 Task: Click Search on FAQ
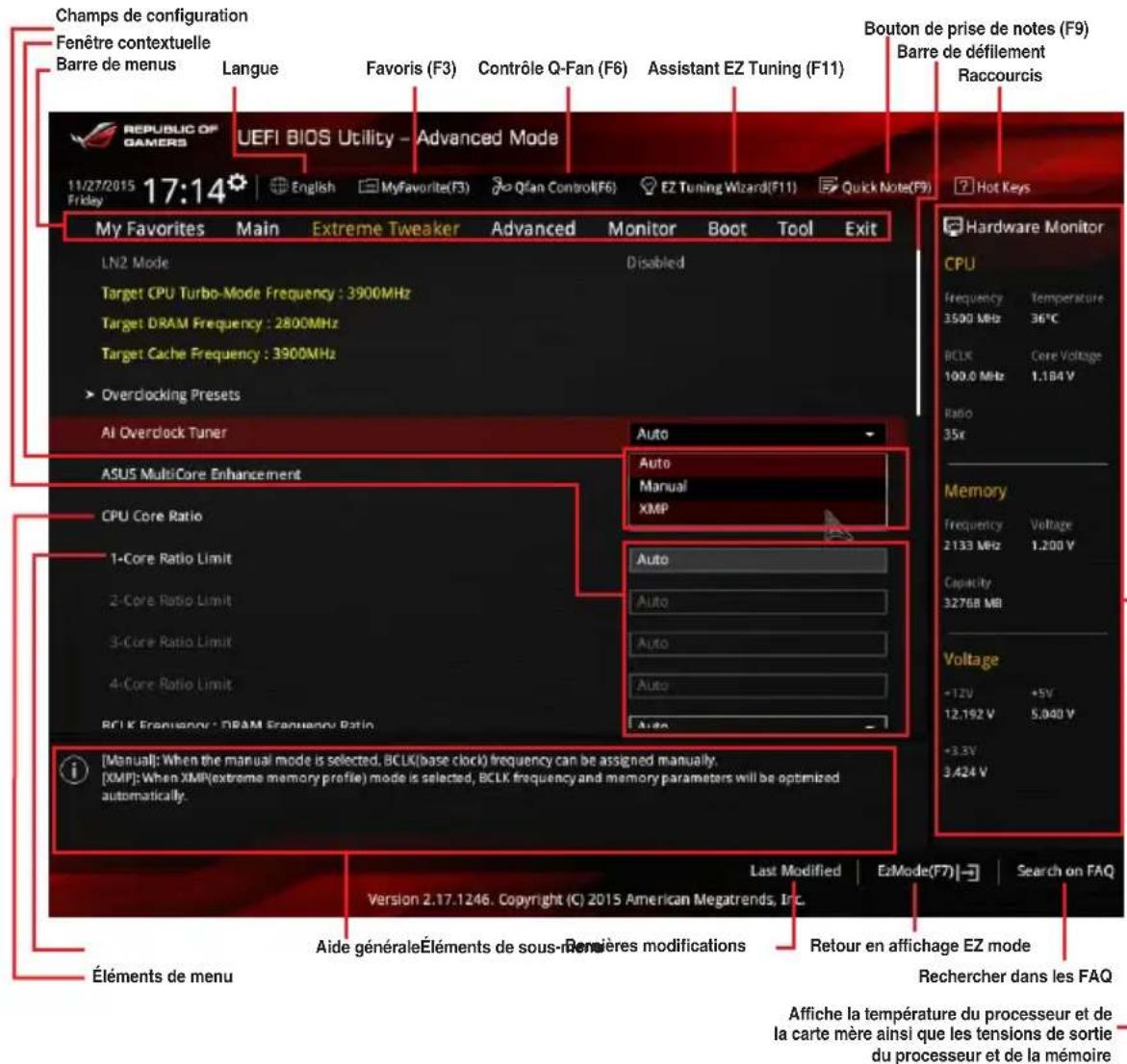[1064, 871]
